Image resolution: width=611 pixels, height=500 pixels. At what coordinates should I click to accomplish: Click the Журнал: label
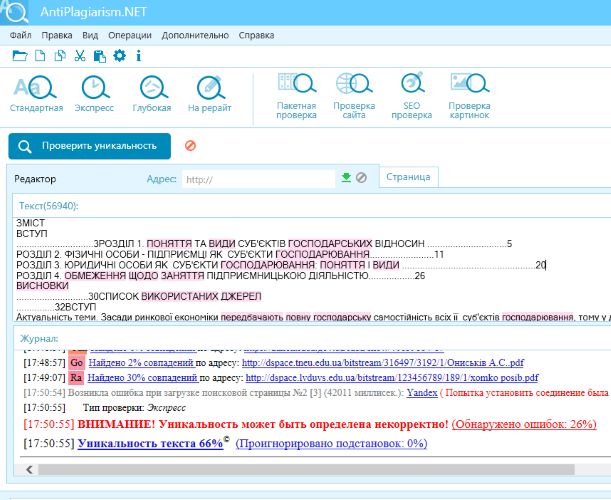[39, 338]
